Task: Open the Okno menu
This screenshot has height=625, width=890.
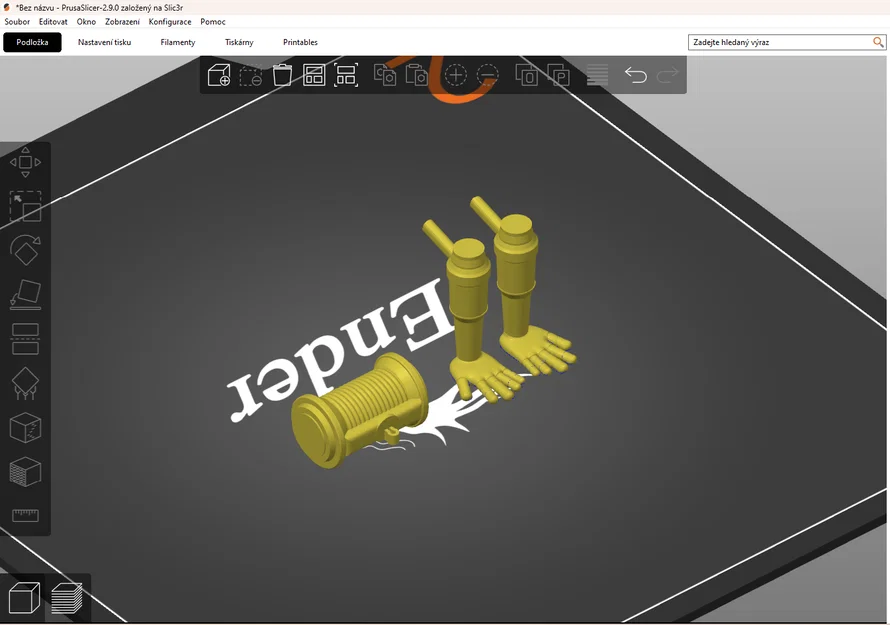Action: tap(86, 22)
